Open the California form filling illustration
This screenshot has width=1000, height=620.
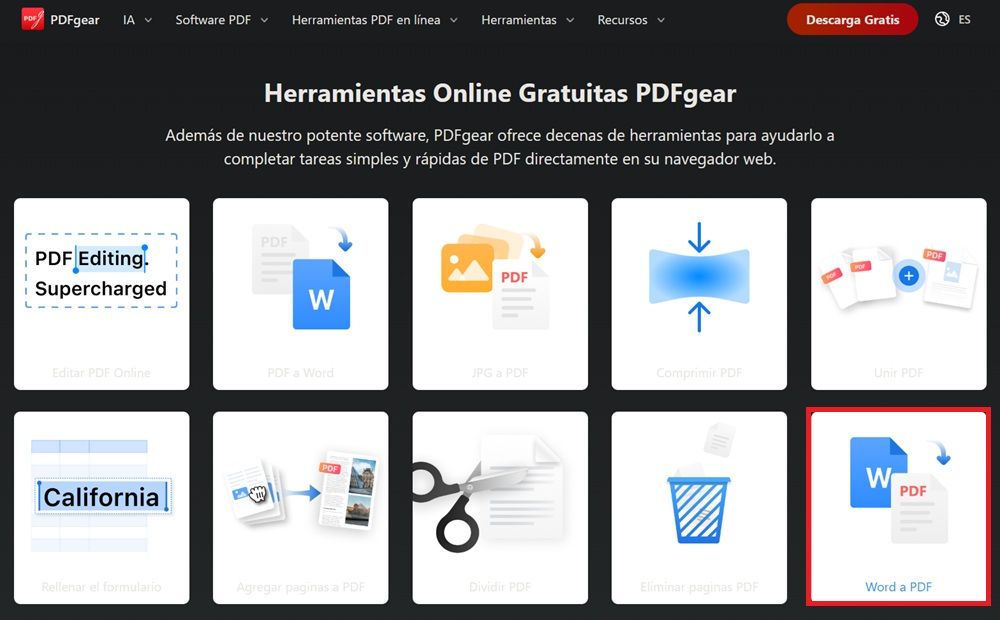(x=101, y=496)
